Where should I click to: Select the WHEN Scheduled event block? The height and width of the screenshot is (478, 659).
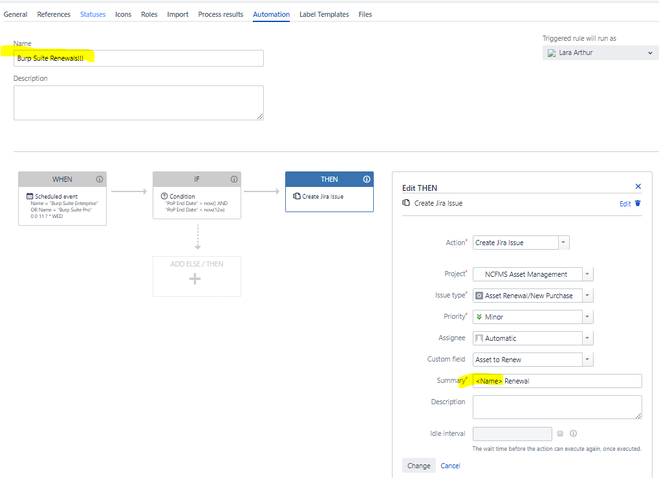(62, 198)
